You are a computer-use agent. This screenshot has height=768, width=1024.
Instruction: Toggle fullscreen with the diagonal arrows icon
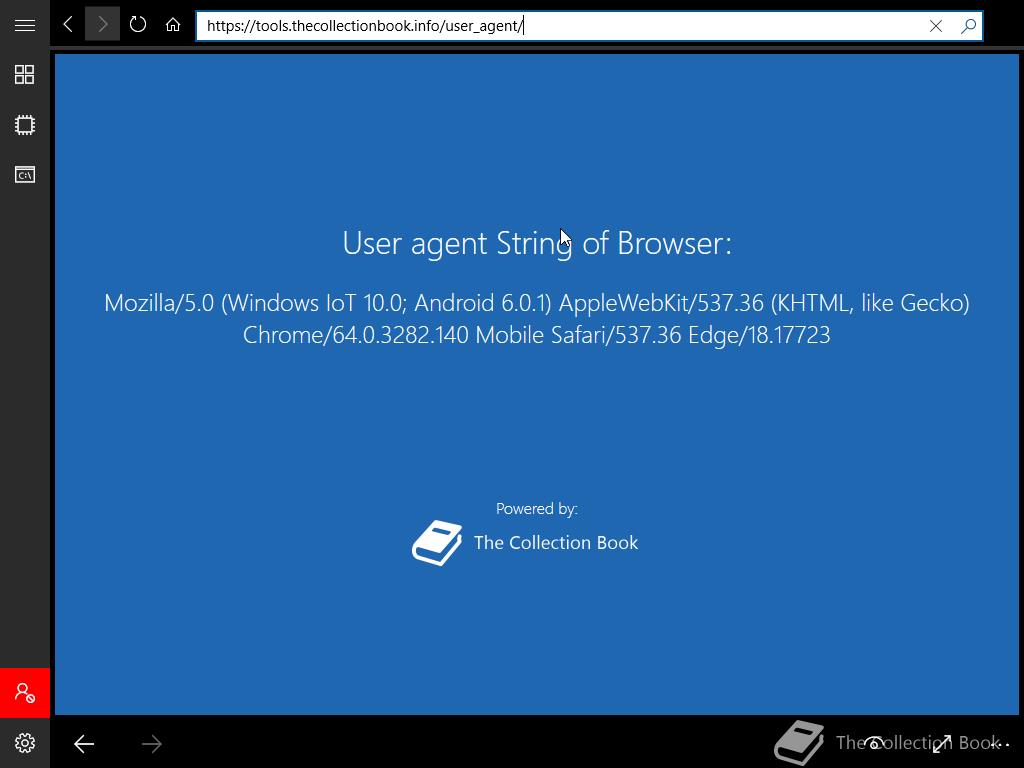942,743
